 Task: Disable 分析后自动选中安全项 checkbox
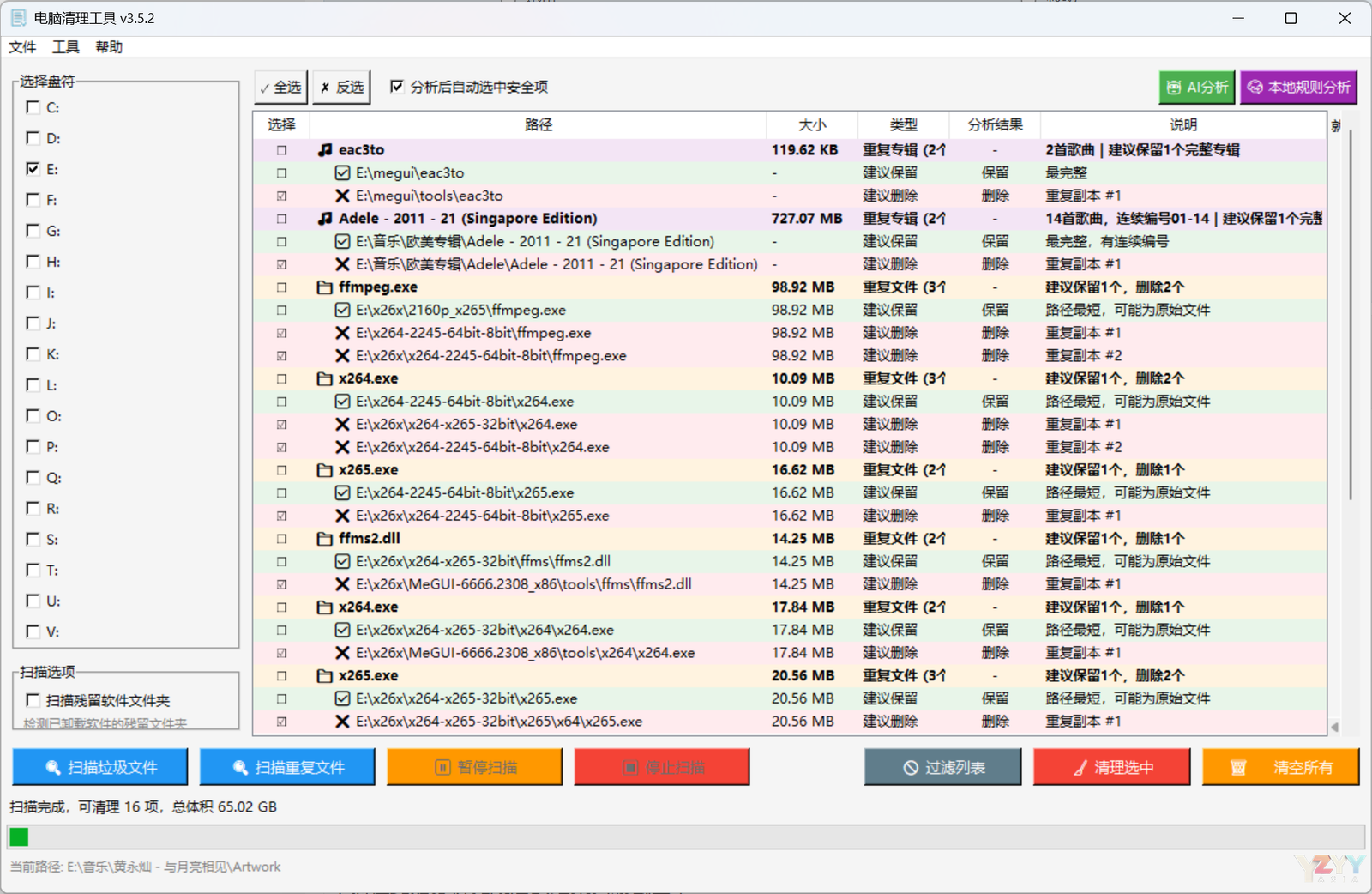tap(397, 87)
